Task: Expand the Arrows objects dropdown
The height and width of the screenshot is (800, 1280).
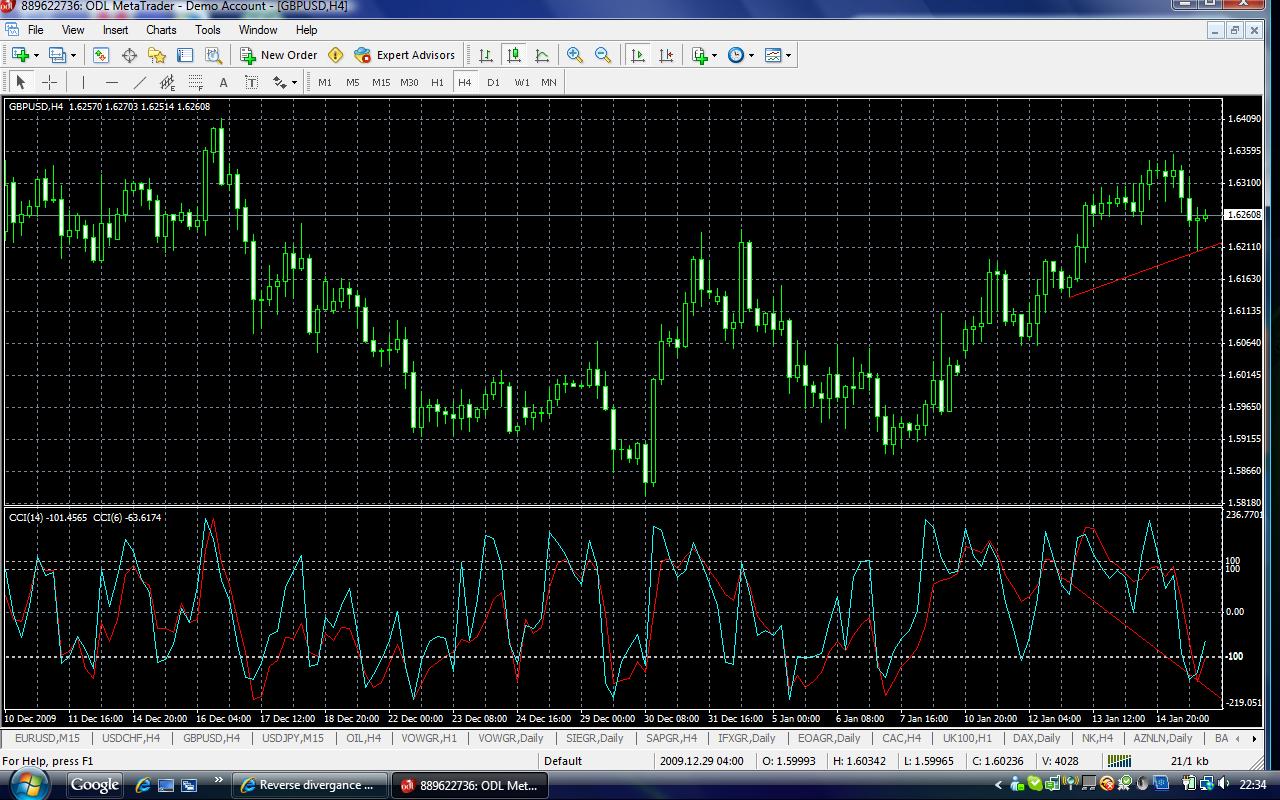Action: pyautogui.click(x=293, y=82)
